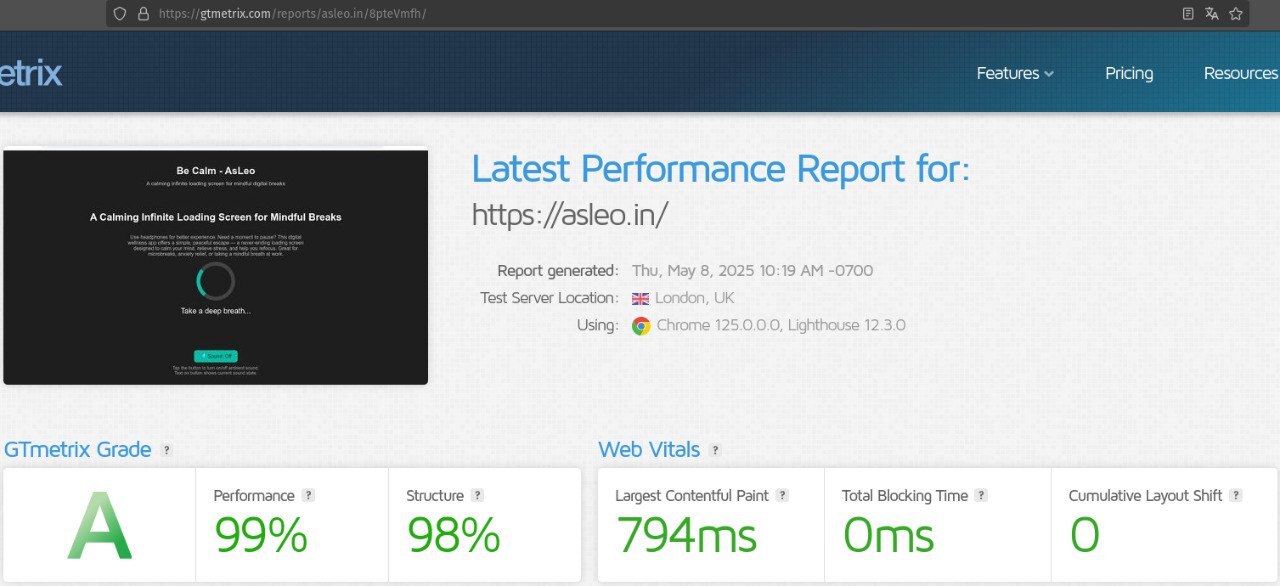Screen dimensions: 1280x586
Task: Click help icon next to Total Blocking Time
Action: (981, 495)
